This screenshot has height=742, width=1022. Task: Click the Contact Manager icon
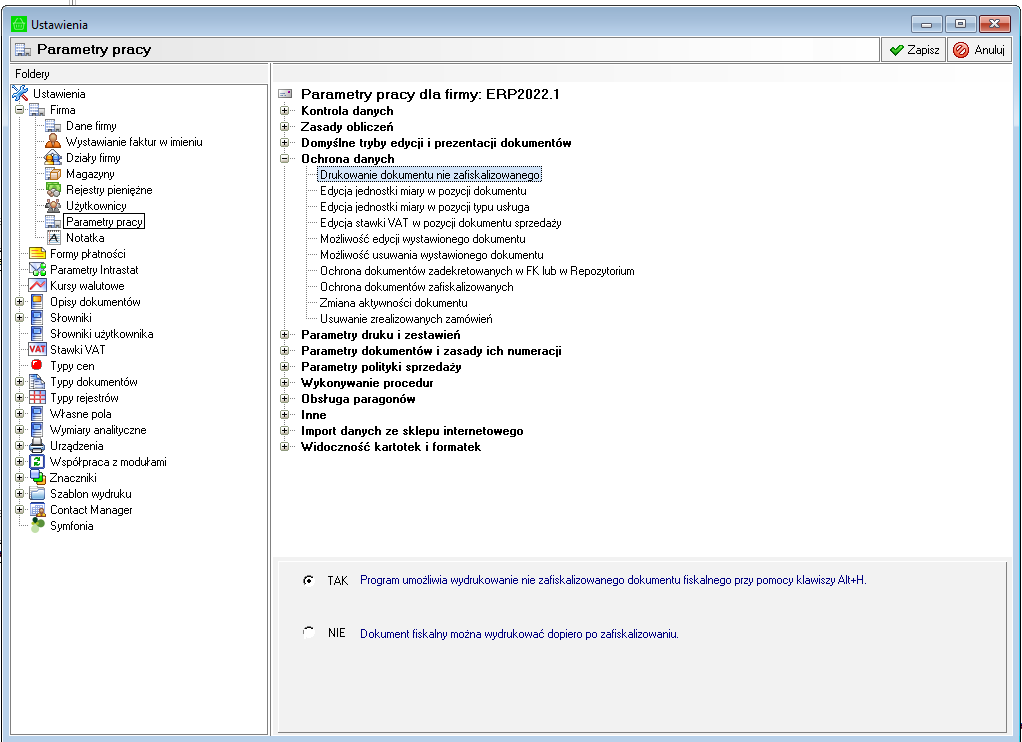38,510
